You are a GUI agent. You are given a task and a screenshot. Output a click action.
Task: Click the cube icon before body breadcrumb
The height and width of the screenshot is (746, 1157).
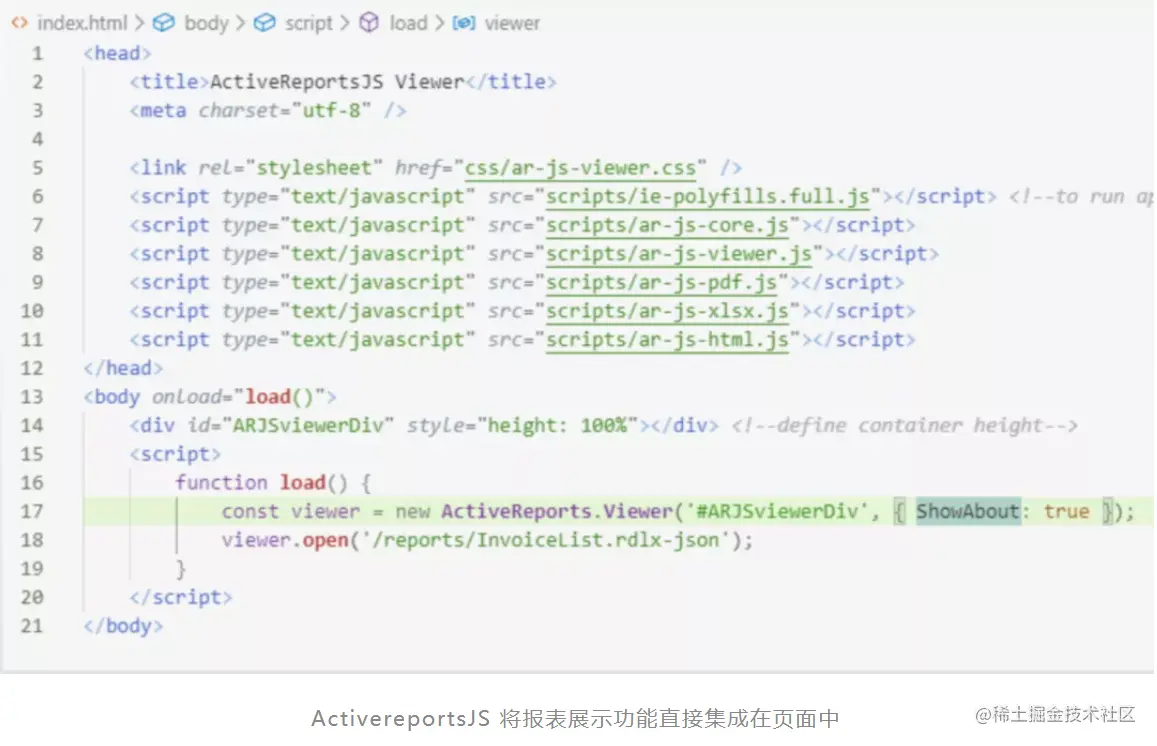164,24
